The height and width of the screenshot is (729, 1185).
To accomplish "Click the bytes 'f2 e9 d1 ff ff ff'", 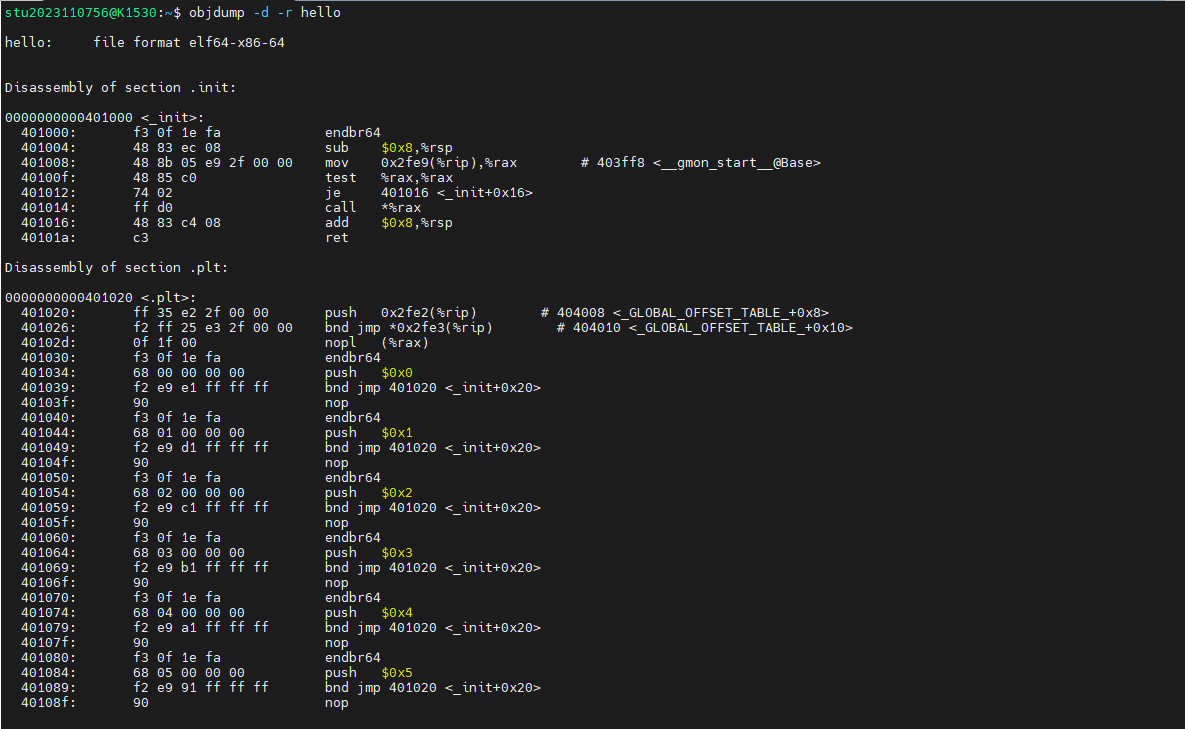I will pyautogui.click(x=201, y=448).
